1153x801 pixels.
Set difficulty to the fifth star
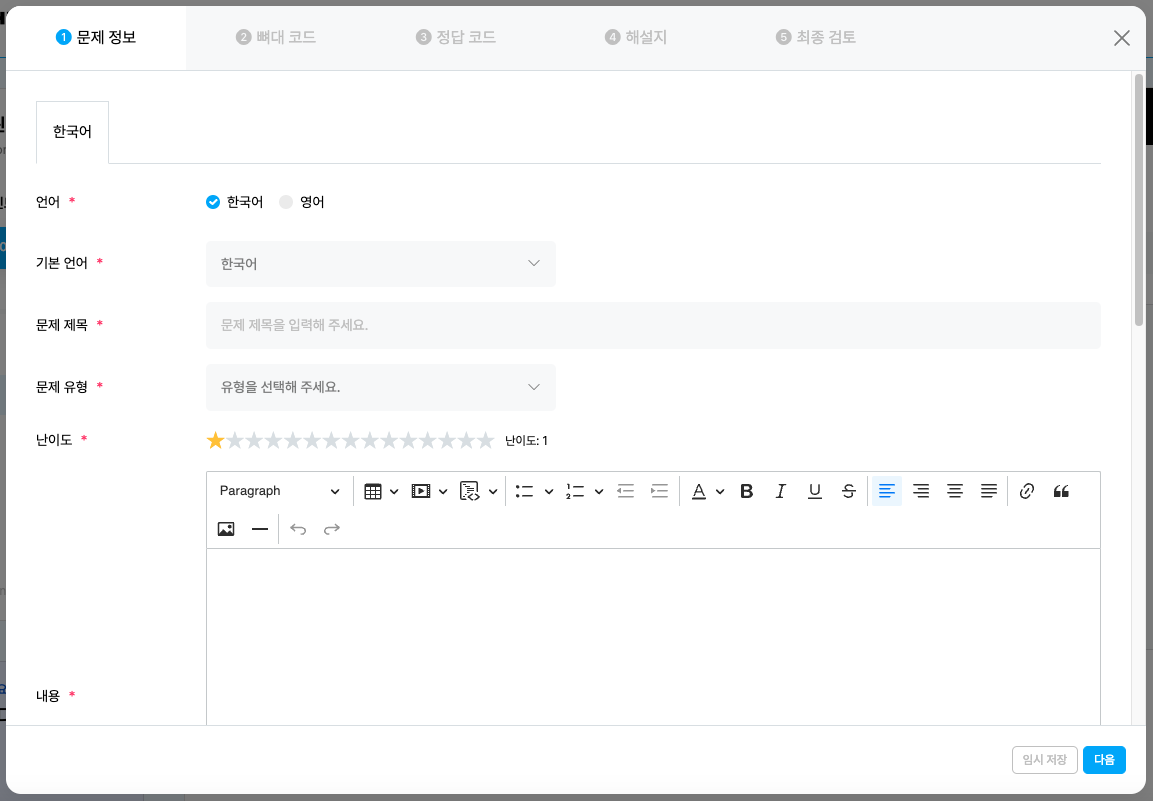coord(293,441)
